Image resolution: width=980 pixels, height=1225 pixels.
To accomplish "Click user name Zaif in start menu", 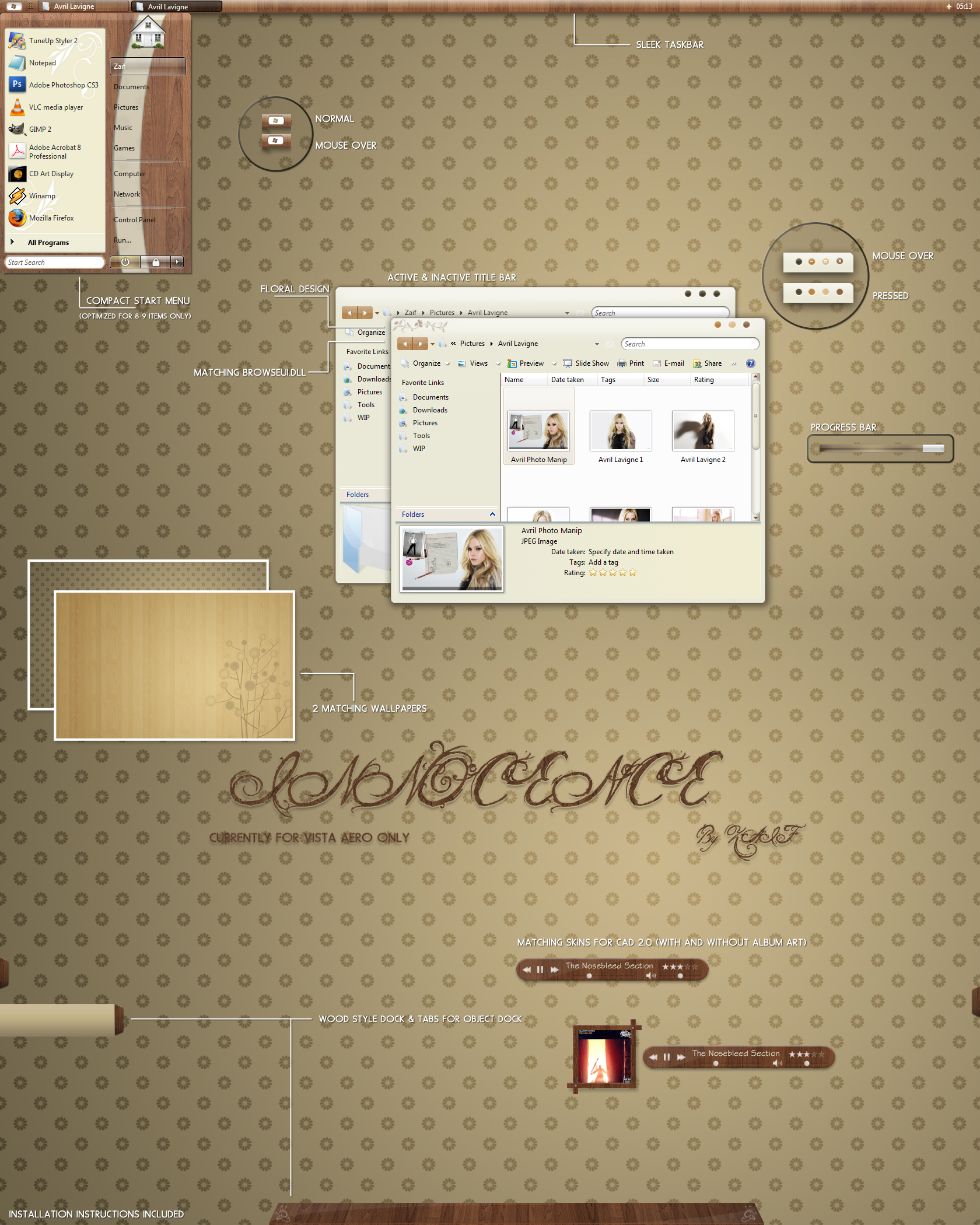I will [x=148, y=66].
